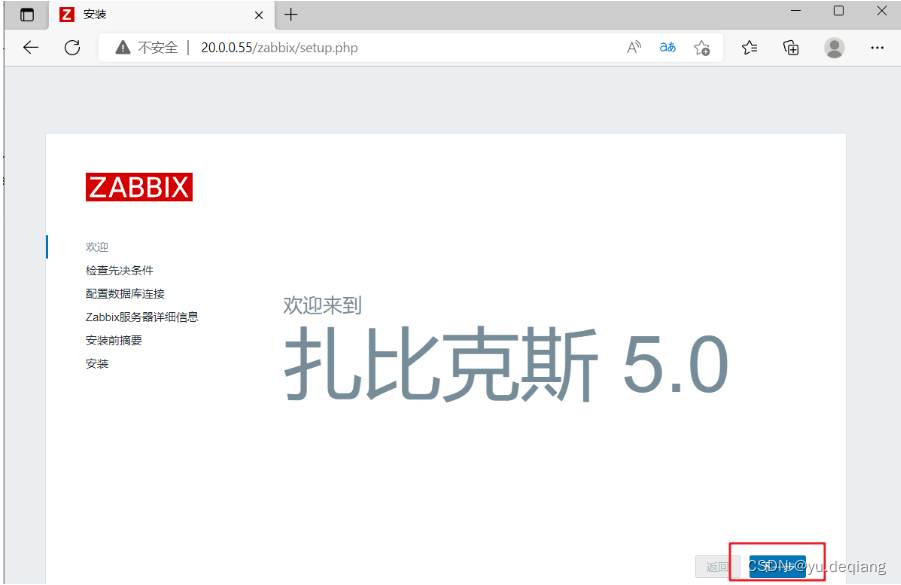Close the 安装 tab

click(x=259, y=15)
